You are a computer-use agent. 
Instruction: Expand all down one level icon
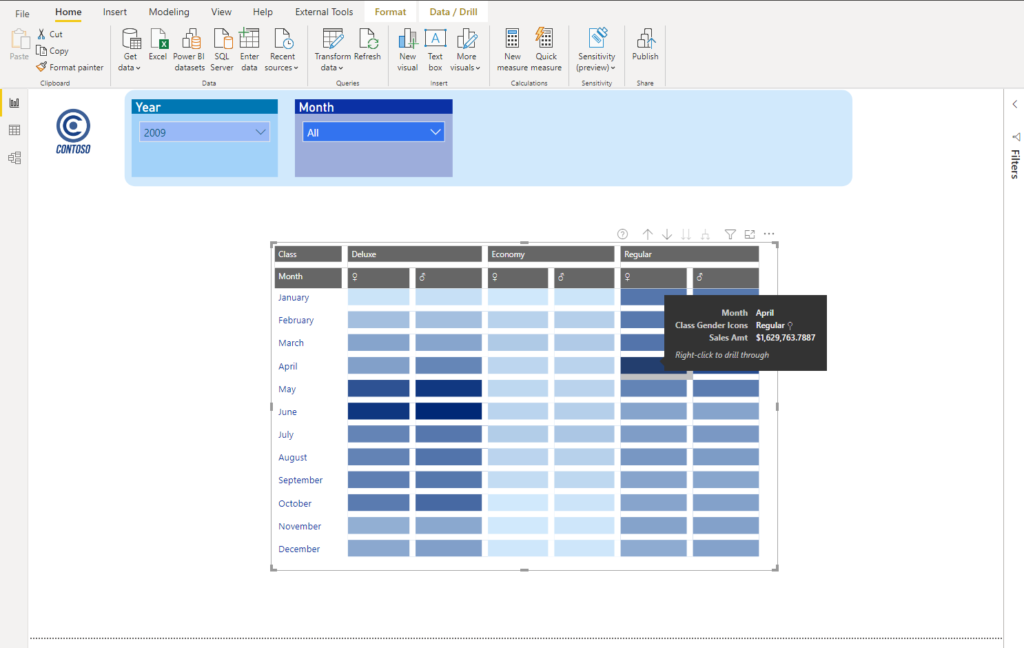point(705,234)
